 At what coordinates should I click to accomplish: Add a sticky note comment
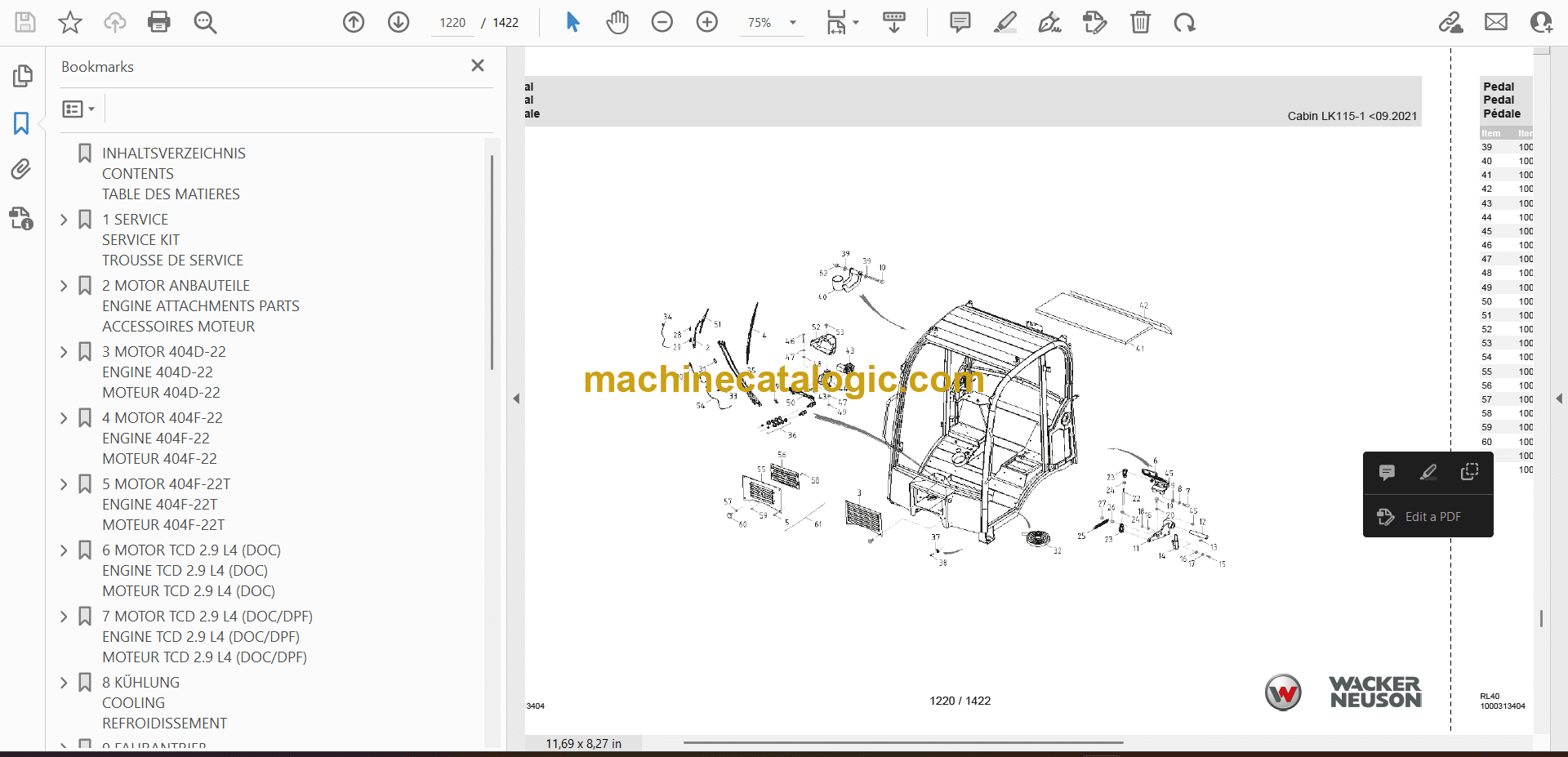960,22
